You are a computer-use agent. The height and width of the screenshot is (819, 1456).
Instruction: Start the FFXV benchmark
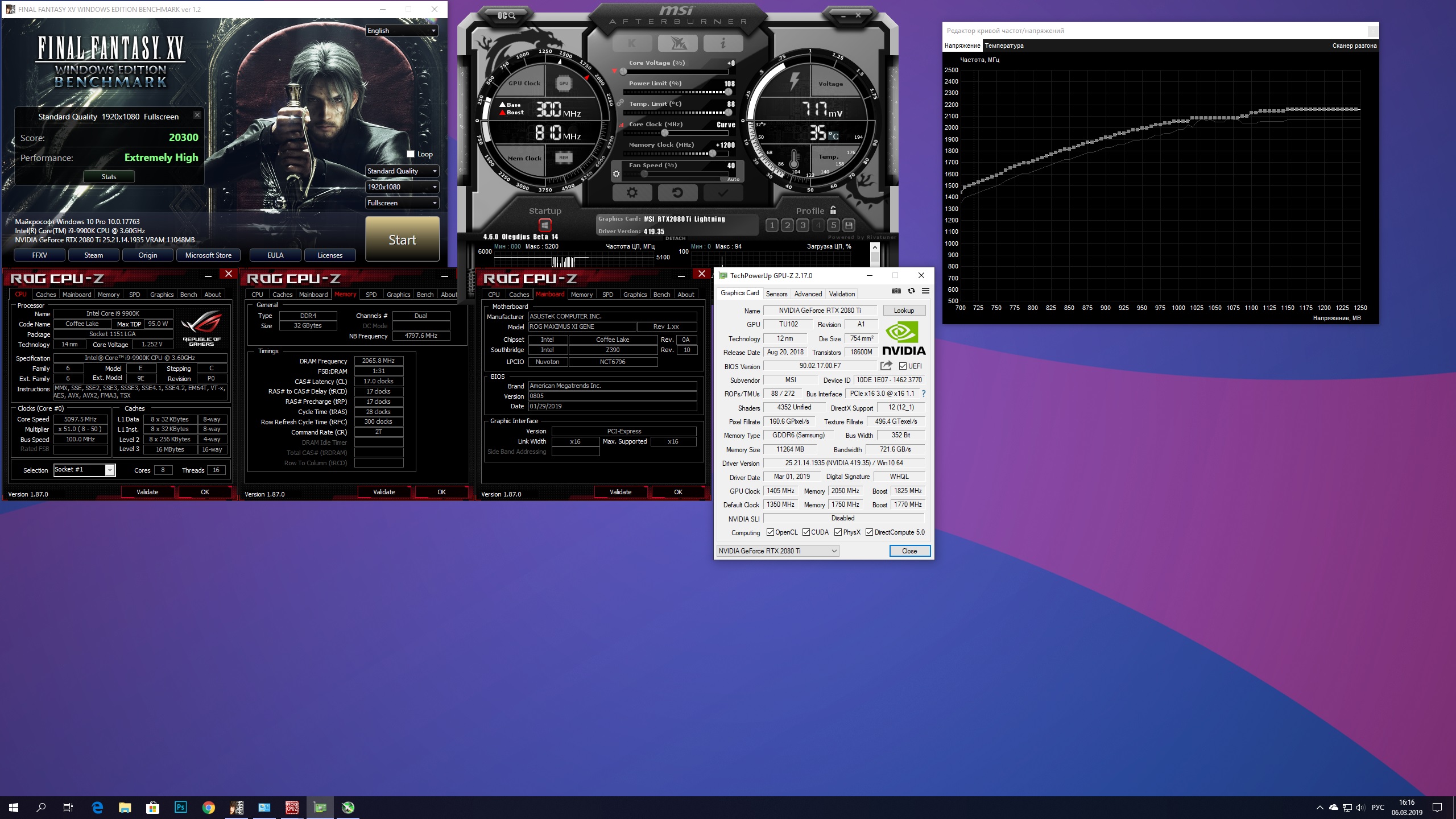coord(402,239)
